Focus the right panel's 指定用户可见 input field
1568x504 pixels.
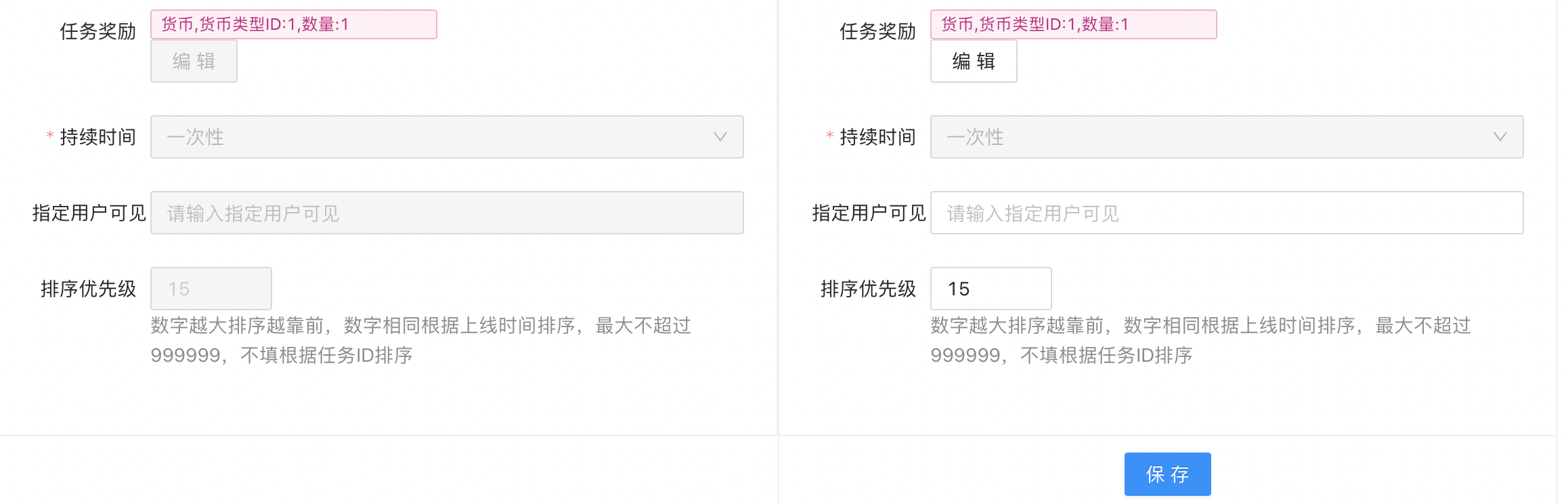[1227, 213]
